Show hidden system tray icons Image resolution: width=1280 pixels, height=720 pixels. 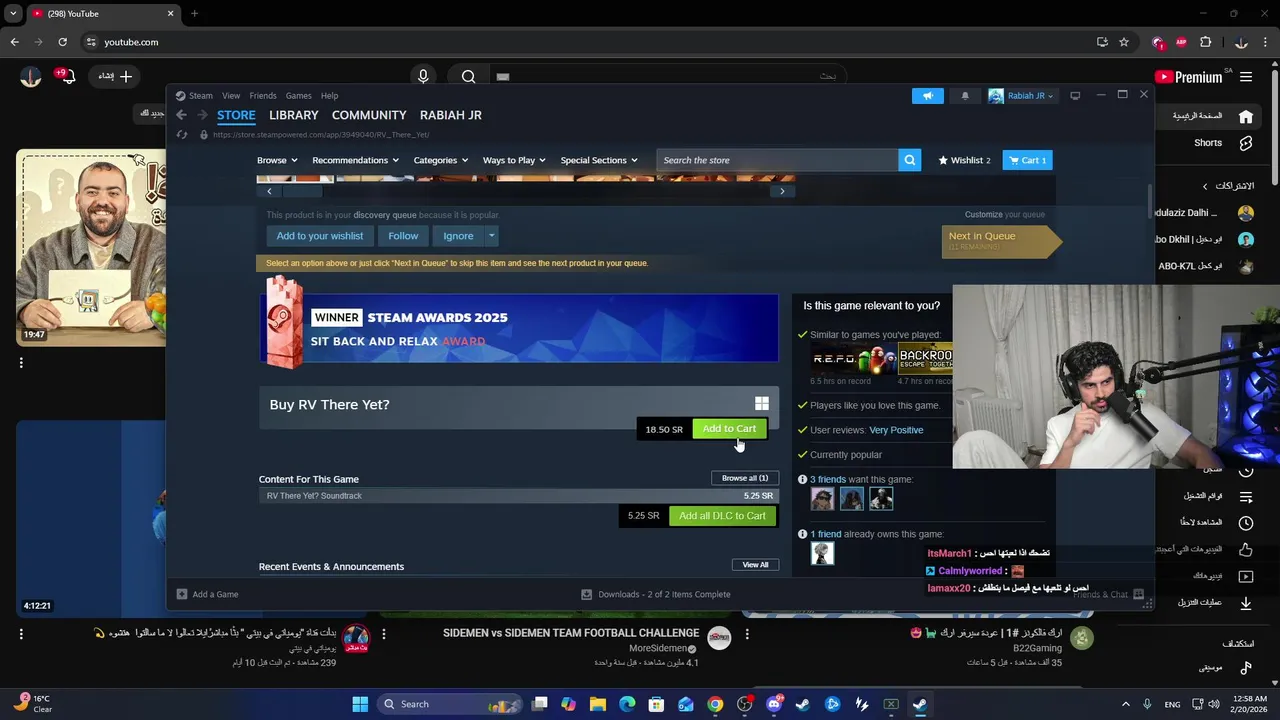pyautogui.click(x=1125, y=704)
